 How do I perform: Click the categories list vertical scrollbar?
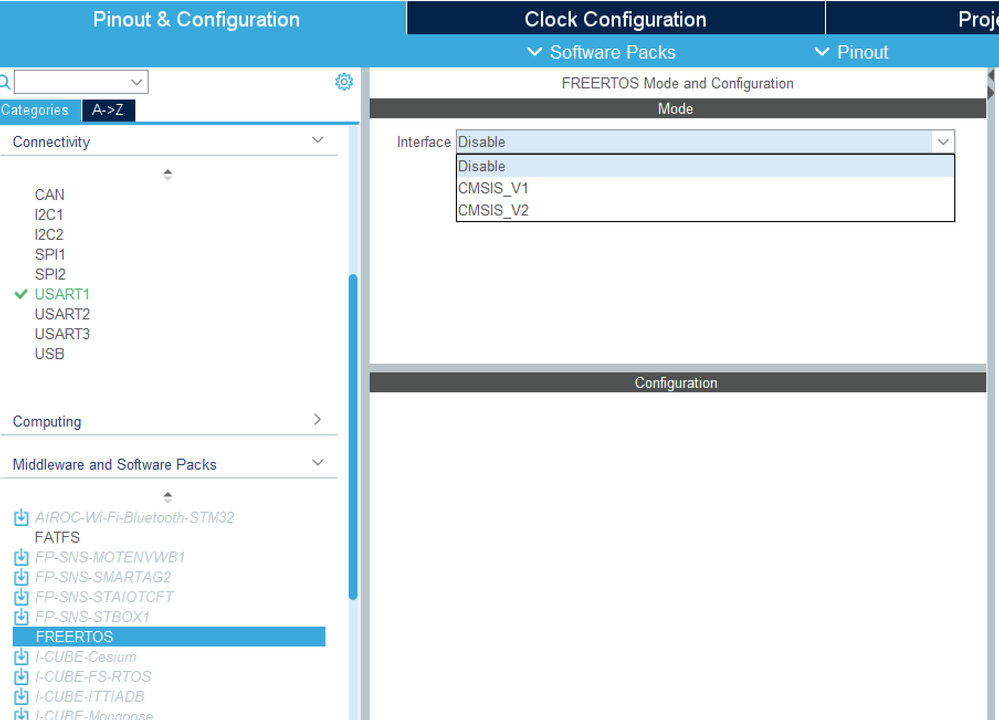pyautogui.click(x=353, y=436)
